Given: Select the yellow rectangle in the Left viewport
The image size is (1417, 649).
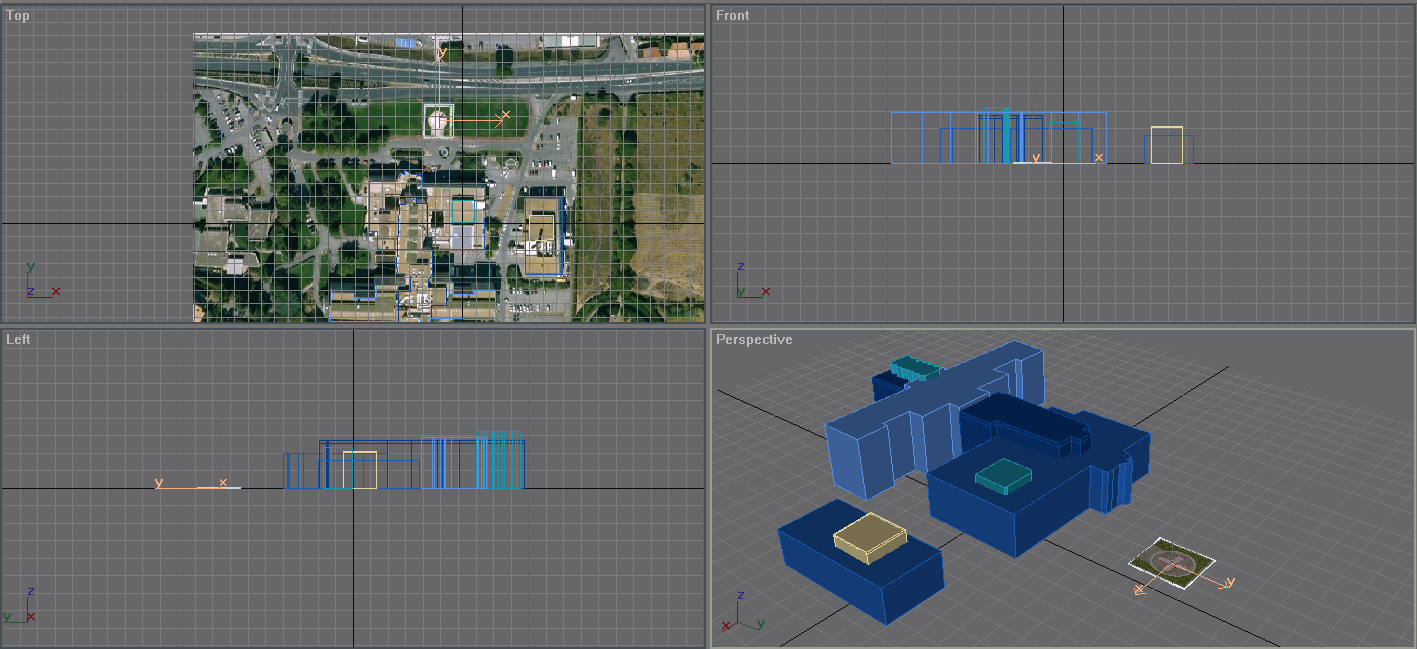Looking at the screenshot, I should [x=360, y=470].
